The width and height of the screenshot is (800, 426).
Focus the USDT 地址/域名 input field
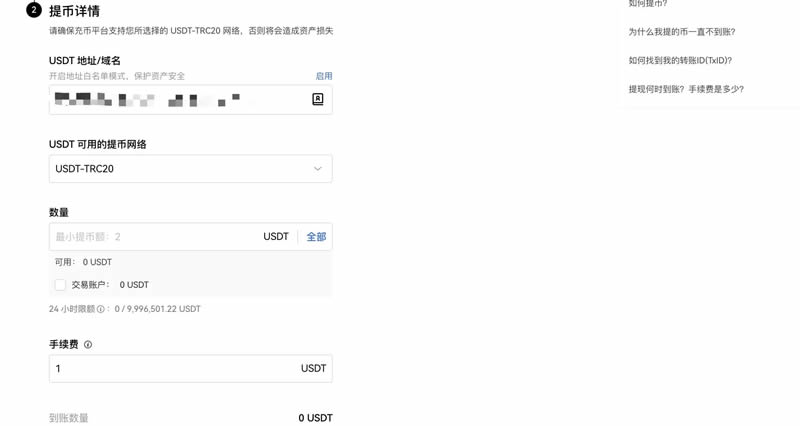click(190, 99)
